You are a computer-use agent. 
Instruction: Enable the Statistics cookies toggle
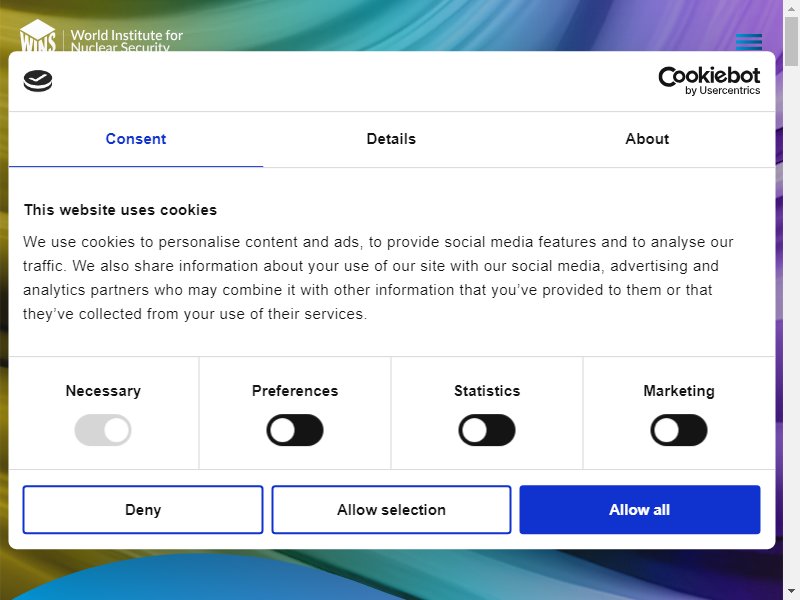(x=487, y=430)
